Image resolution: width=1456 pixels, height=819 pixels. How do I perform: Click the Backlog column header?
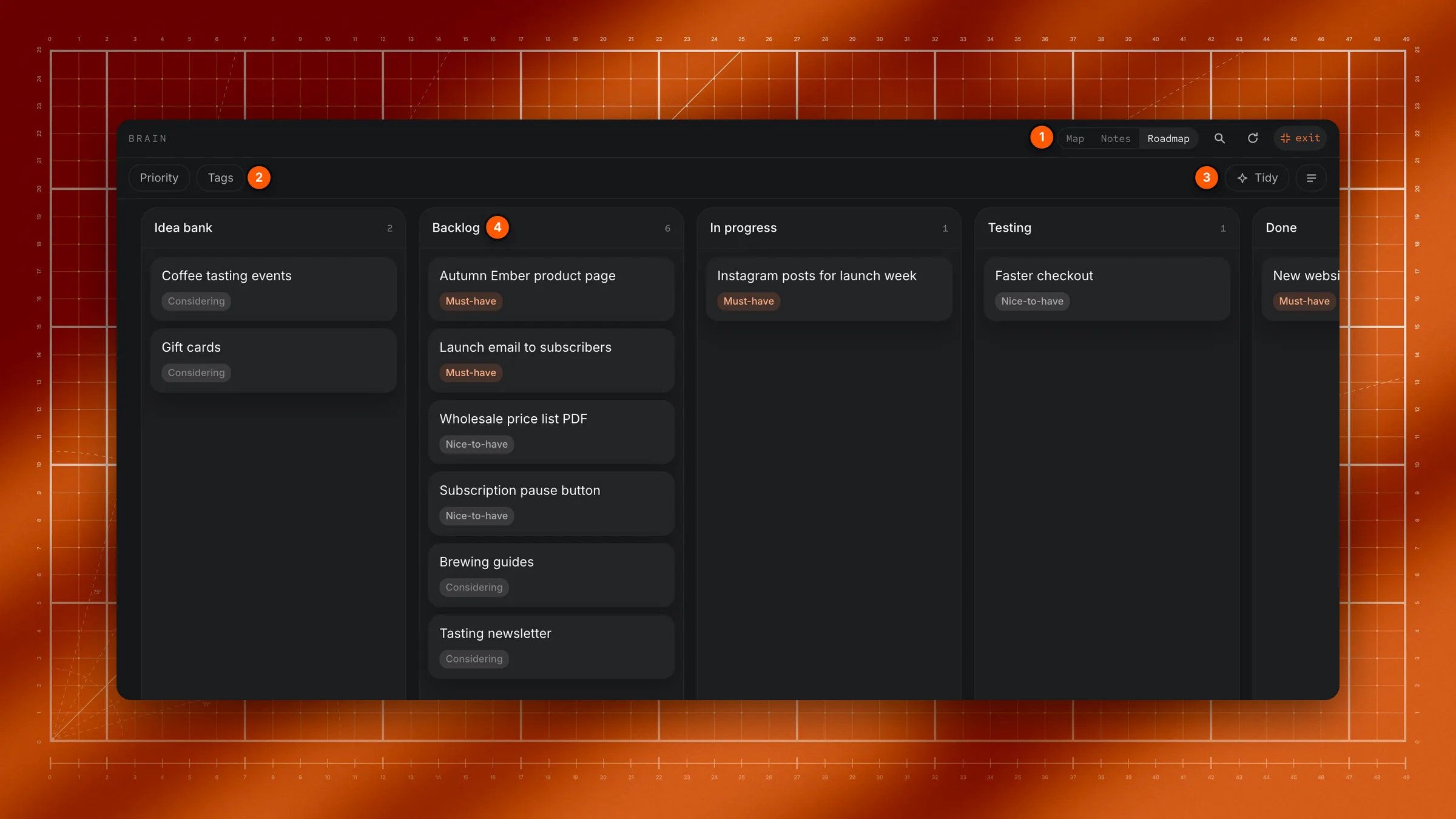pos(551,227)
